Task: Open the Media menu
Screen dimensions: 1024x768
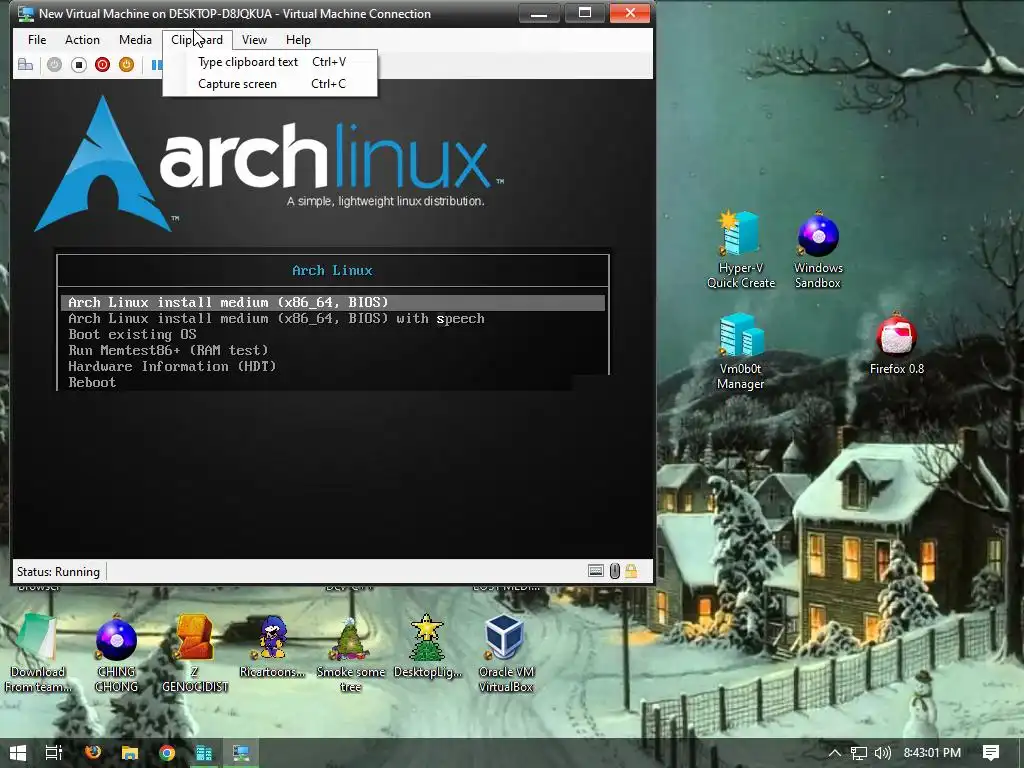Action: coord(135,40)
